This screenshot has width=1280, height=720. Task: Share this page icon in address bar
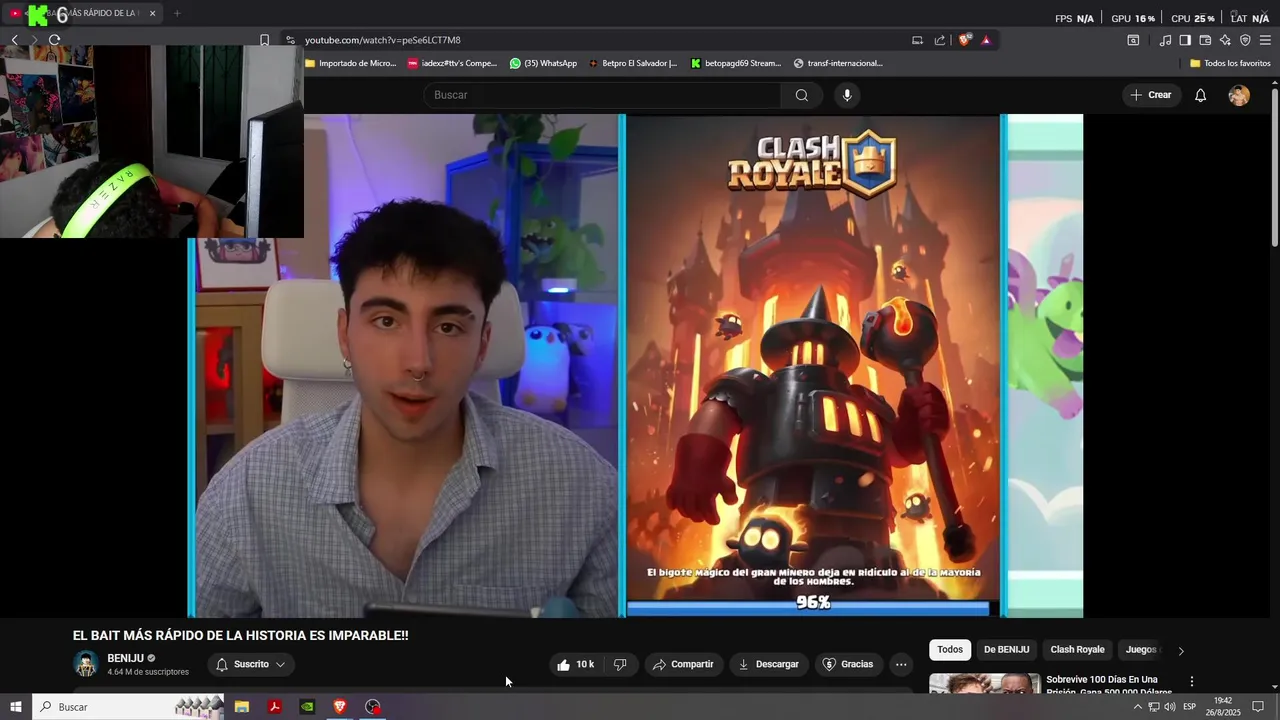click(940, 40)
